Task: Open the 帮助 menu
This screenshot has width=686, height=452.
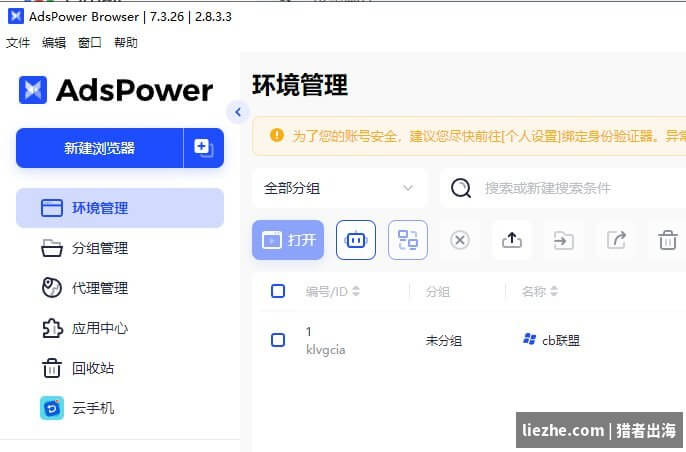Action: point(126,42)
